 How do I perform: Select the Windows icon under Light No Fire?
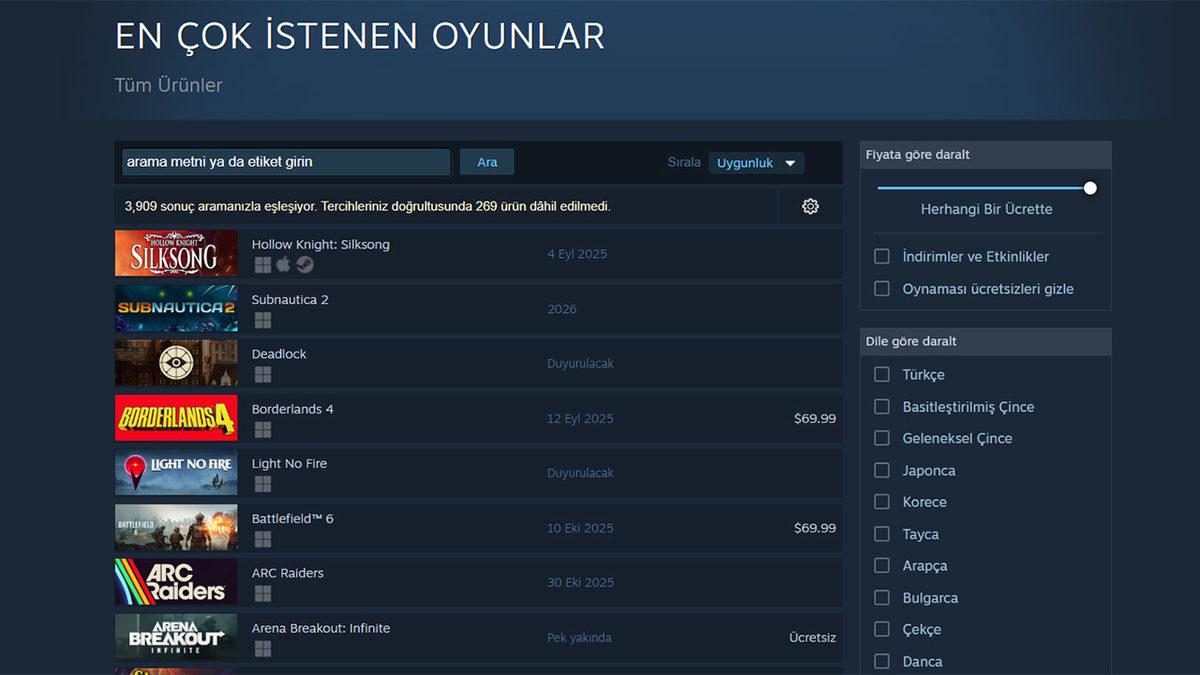[262, 483]
